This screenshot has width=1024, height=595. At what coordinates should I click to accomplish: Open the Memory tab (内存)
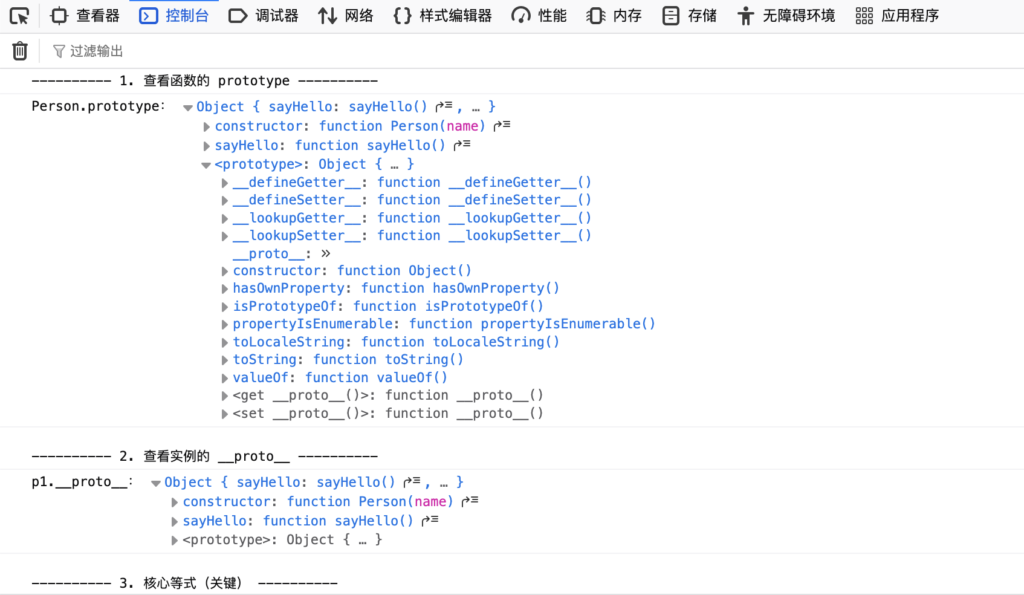click(x=614, y=15)
